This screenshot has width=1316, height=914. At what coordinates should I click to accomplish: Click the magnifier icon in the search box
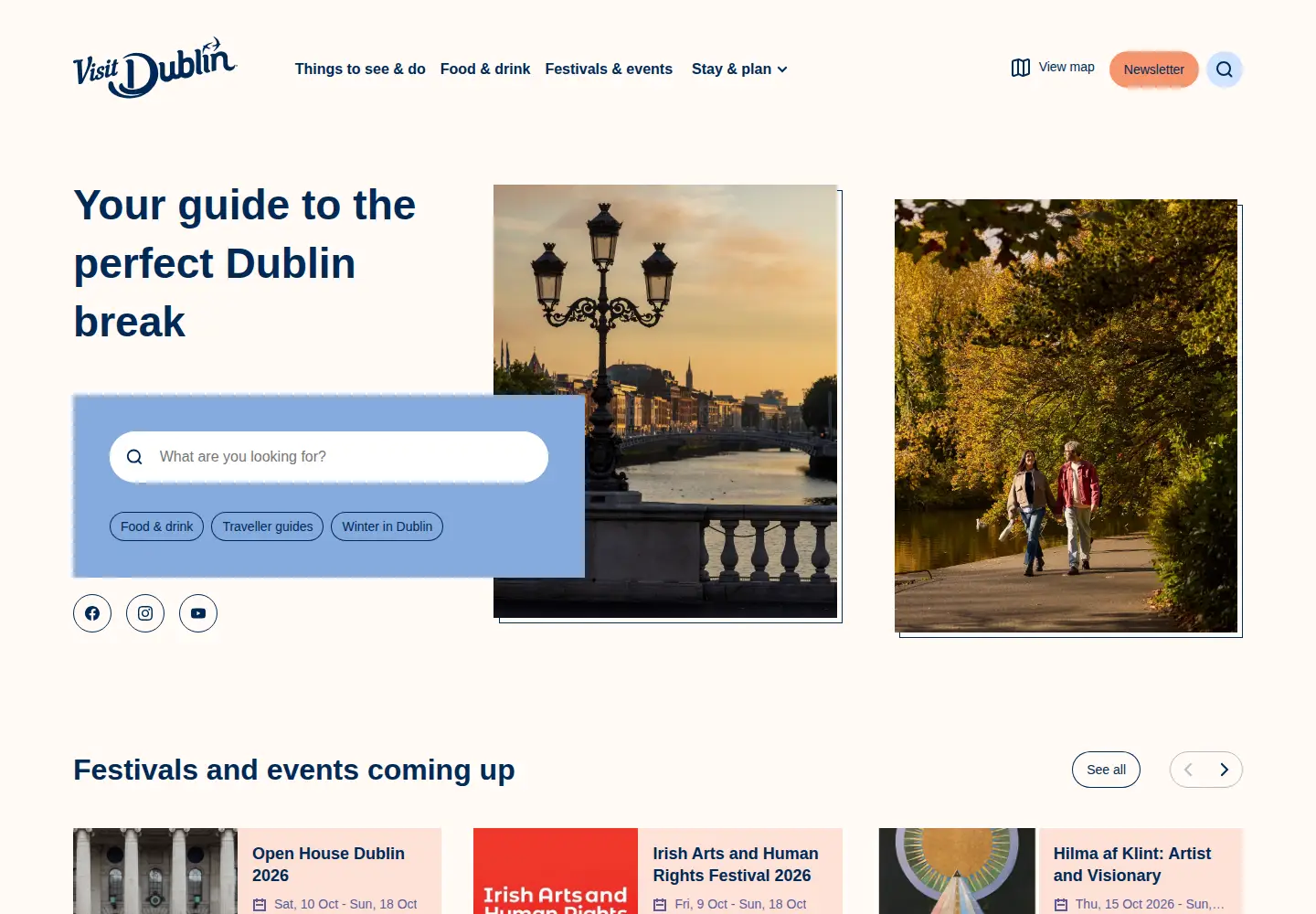point(134,457)
